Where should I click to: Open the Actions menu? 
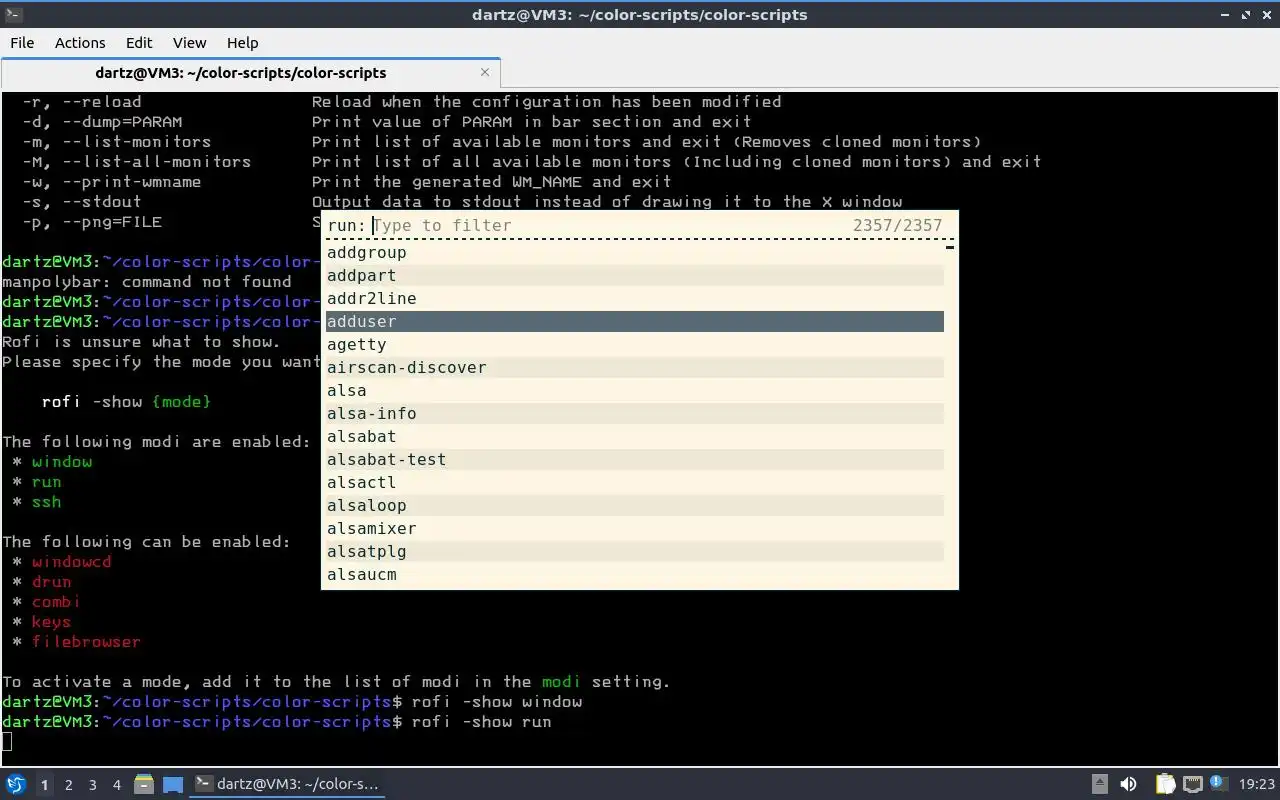80,42
